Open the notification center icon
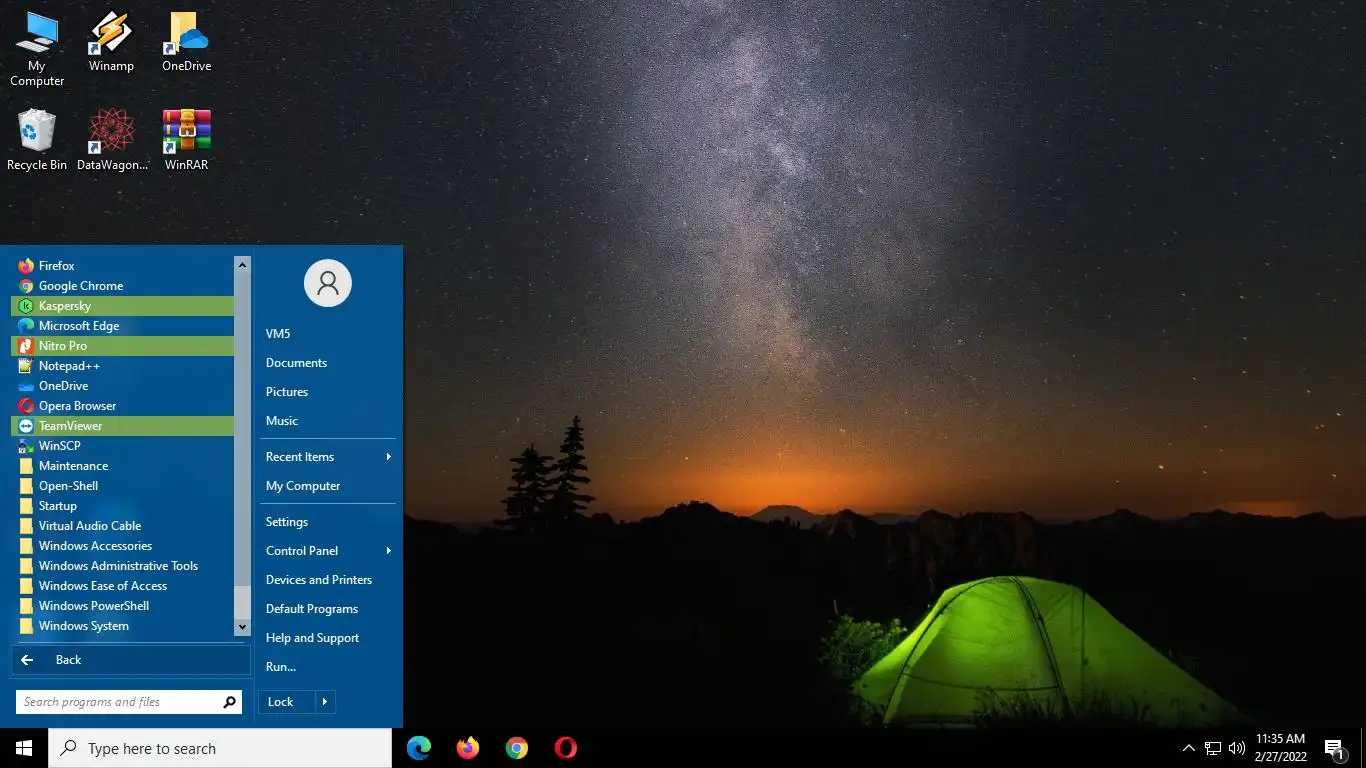The image size is (1366, 768). coord(1334,748)
